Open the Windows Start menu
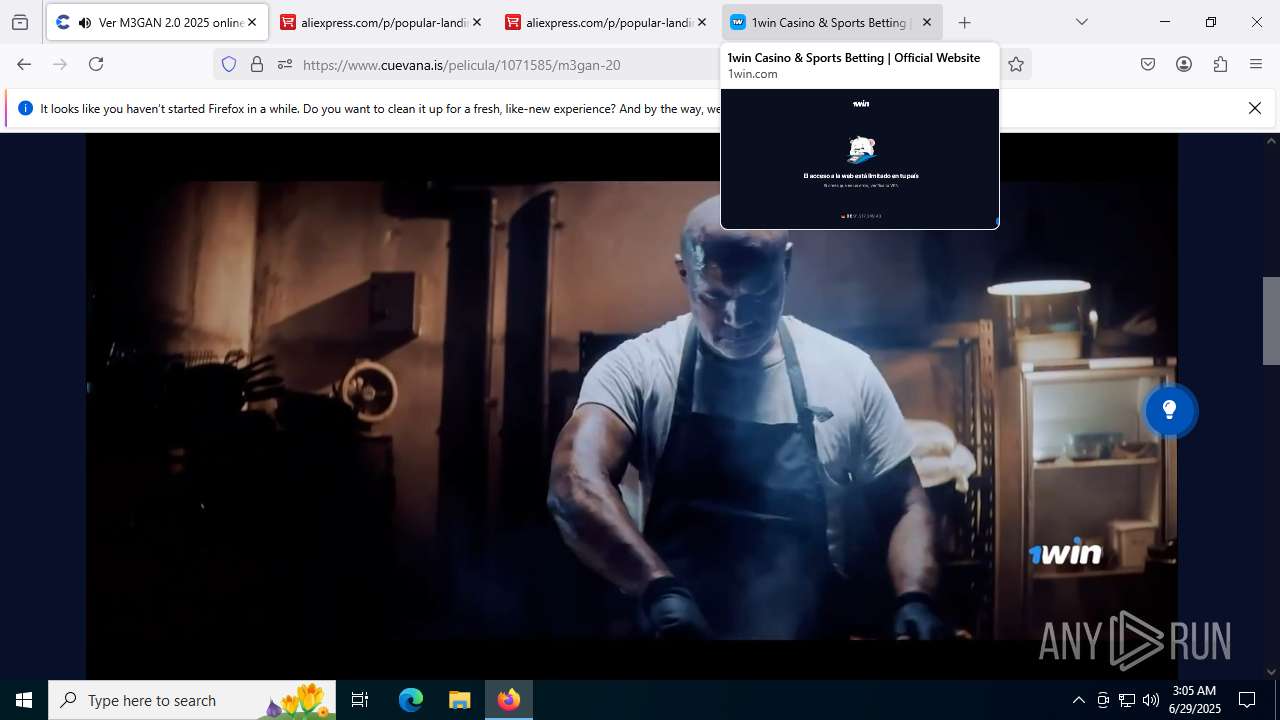Screen dimensions: 1280x720 [x=24, y=700]
